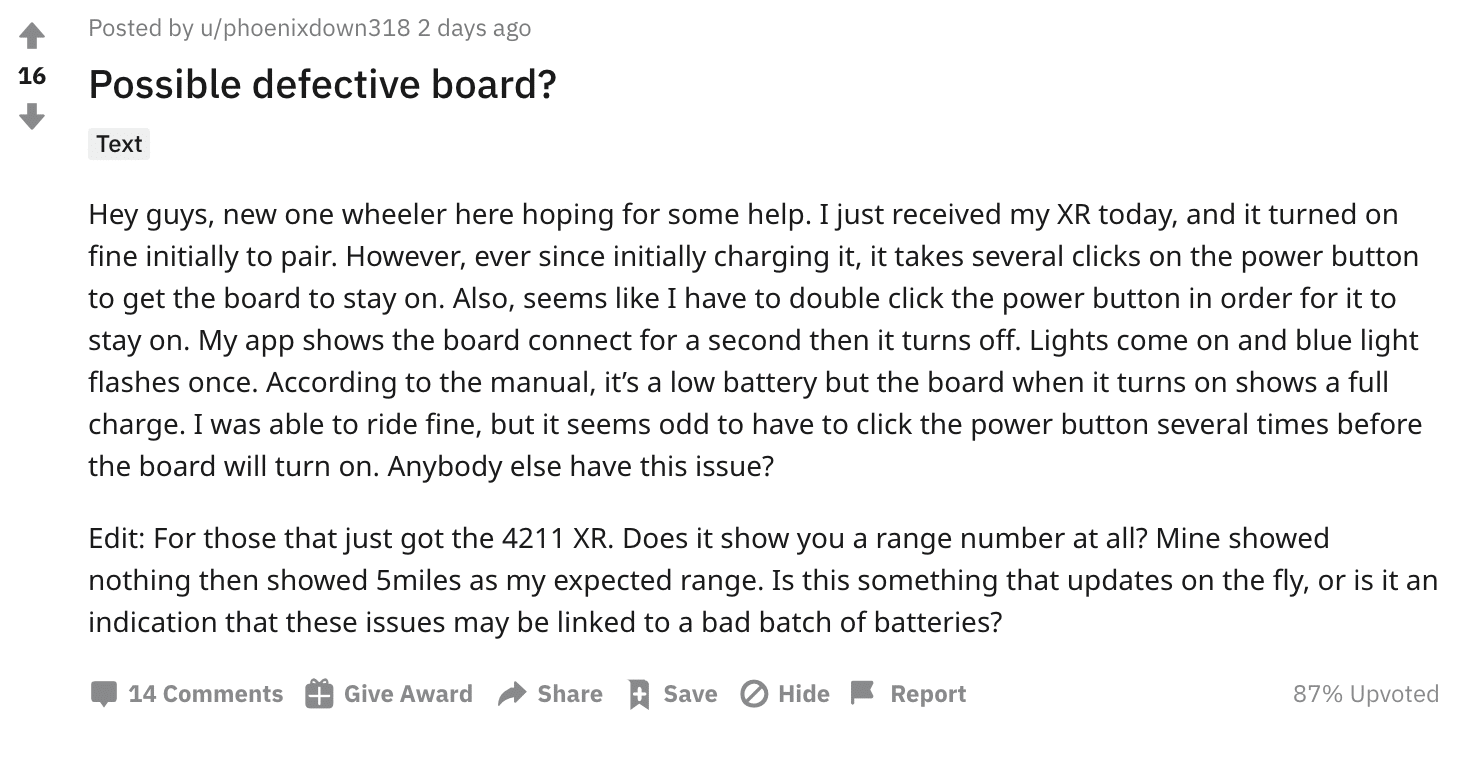Click the 'Edit:' paragraph about the 4211 XR
This screenshot has height=760, width=1470.
pos(750,580)
